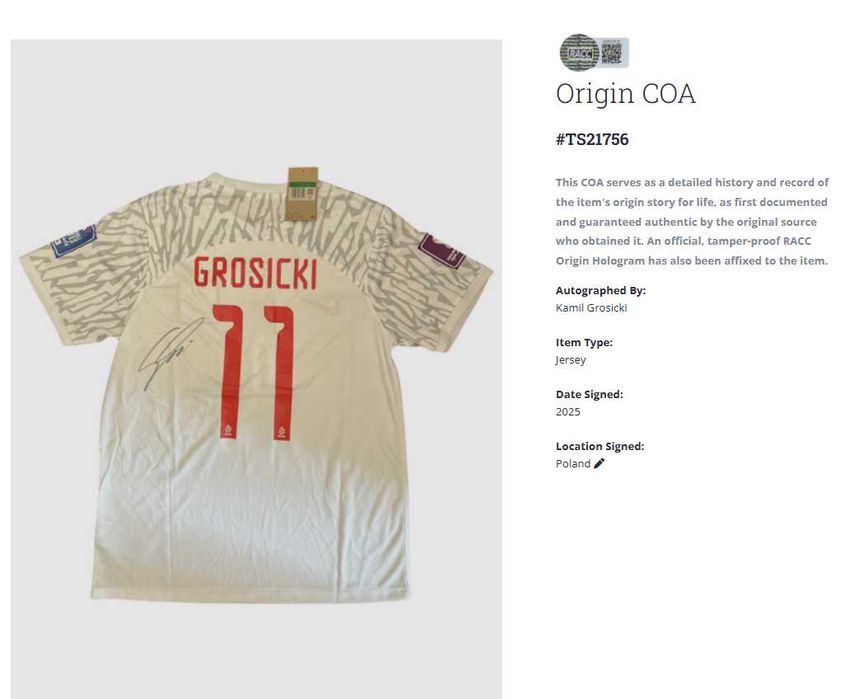Click the Origin COA heading

coord(625,93)
